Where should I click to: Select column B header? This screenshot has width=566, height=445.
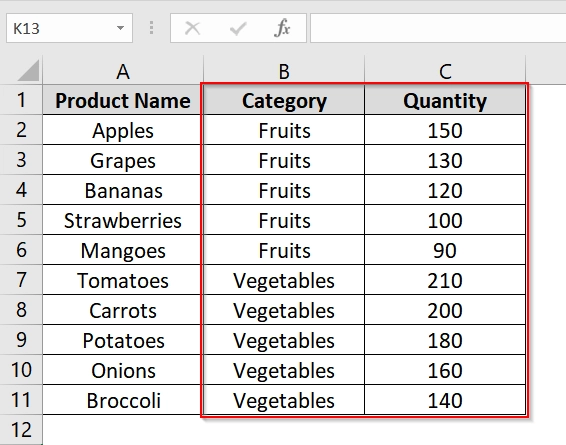[x=284, y=70]
